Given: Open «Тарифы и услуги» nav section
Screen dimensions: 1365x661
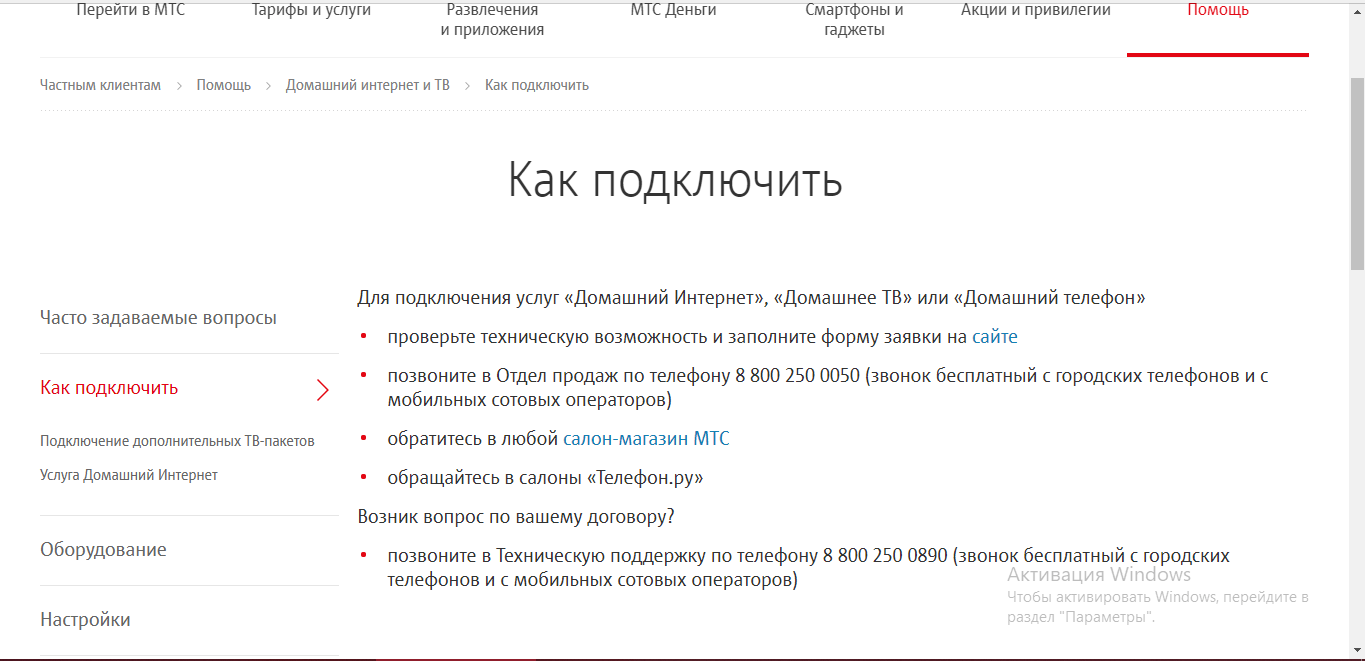Looking at the screenshot, I should [x=311, y=10].
